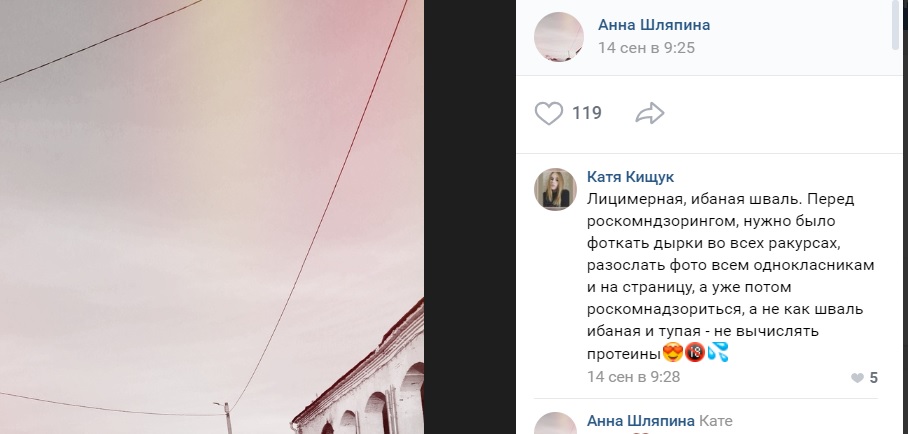Viewport: 910px width, 434px height.
Task: Open Анна Шляпина name in reply comment
Action: (641, 421)
